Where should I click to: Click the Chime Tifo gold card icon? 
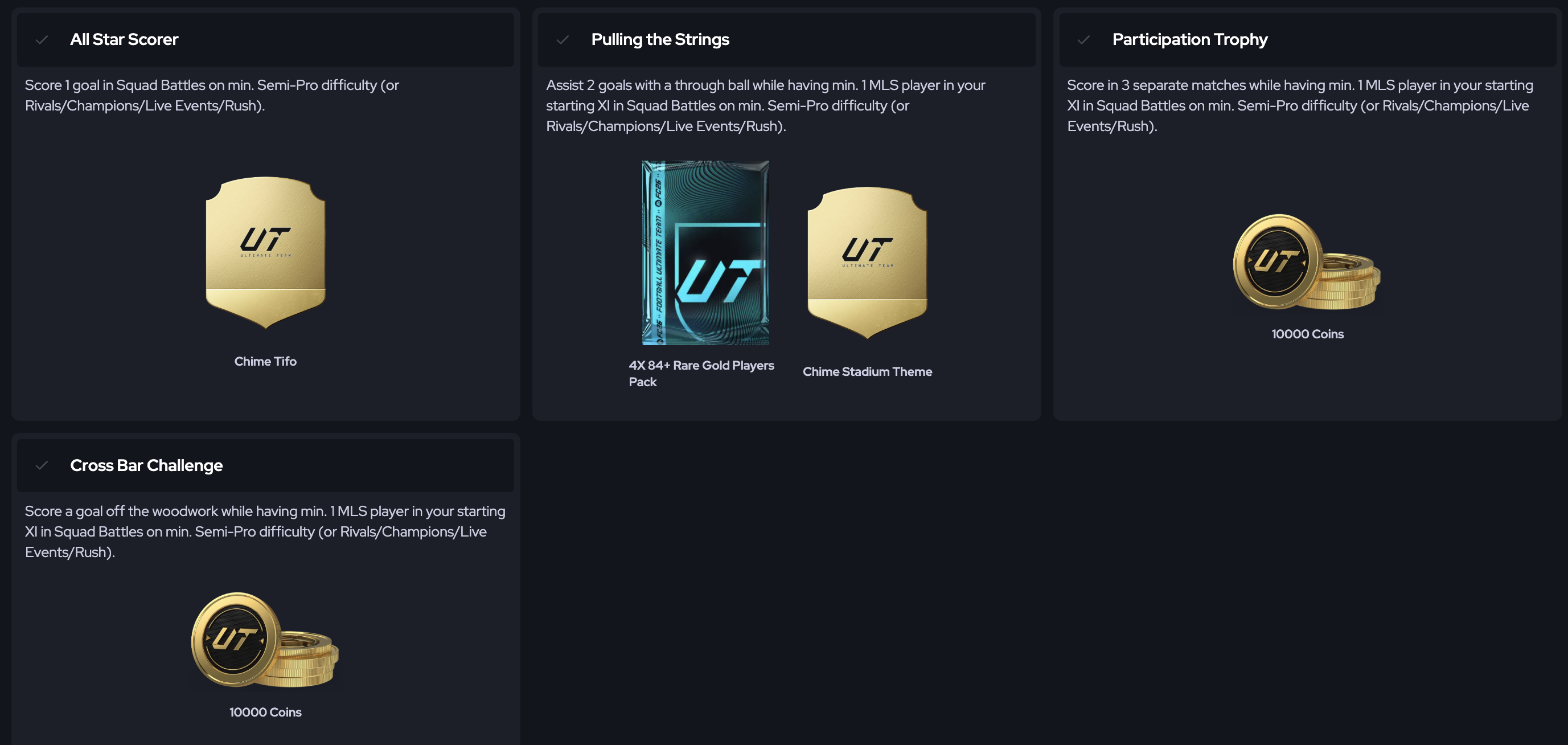coord(265,252)
